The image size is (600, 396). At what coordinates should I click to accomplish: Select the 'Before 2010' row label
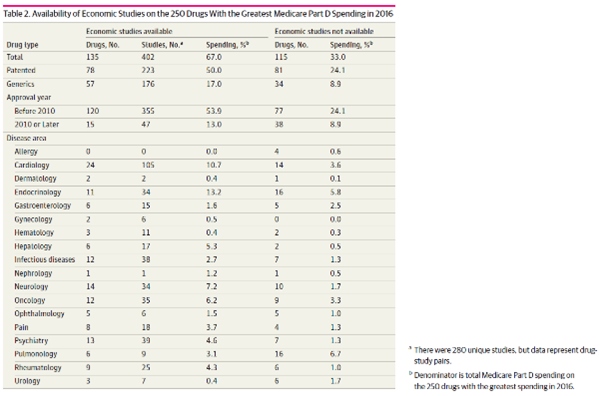[x=35, y=111]
